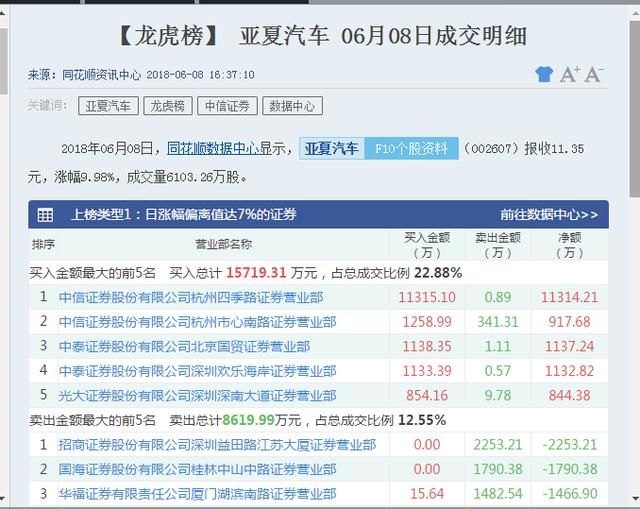Go to 前往数据中心>> link

click(549, 215)
